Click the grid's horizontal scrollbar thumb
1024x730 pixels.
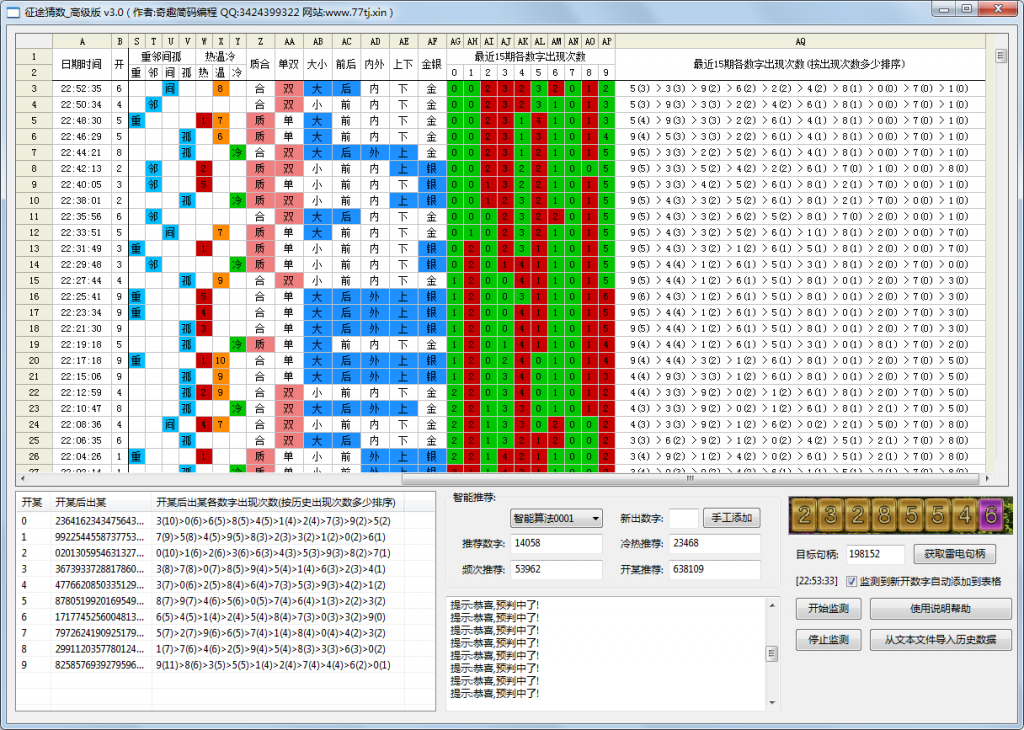pos(690,479)
